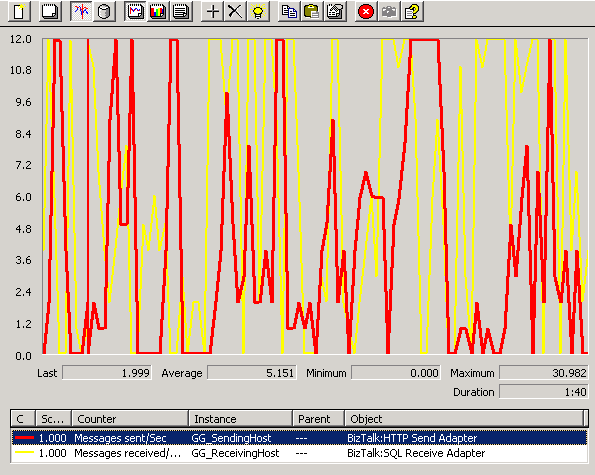Open the Properties toolbar icon
595x475 pixels.
click(x=335, y=12)
